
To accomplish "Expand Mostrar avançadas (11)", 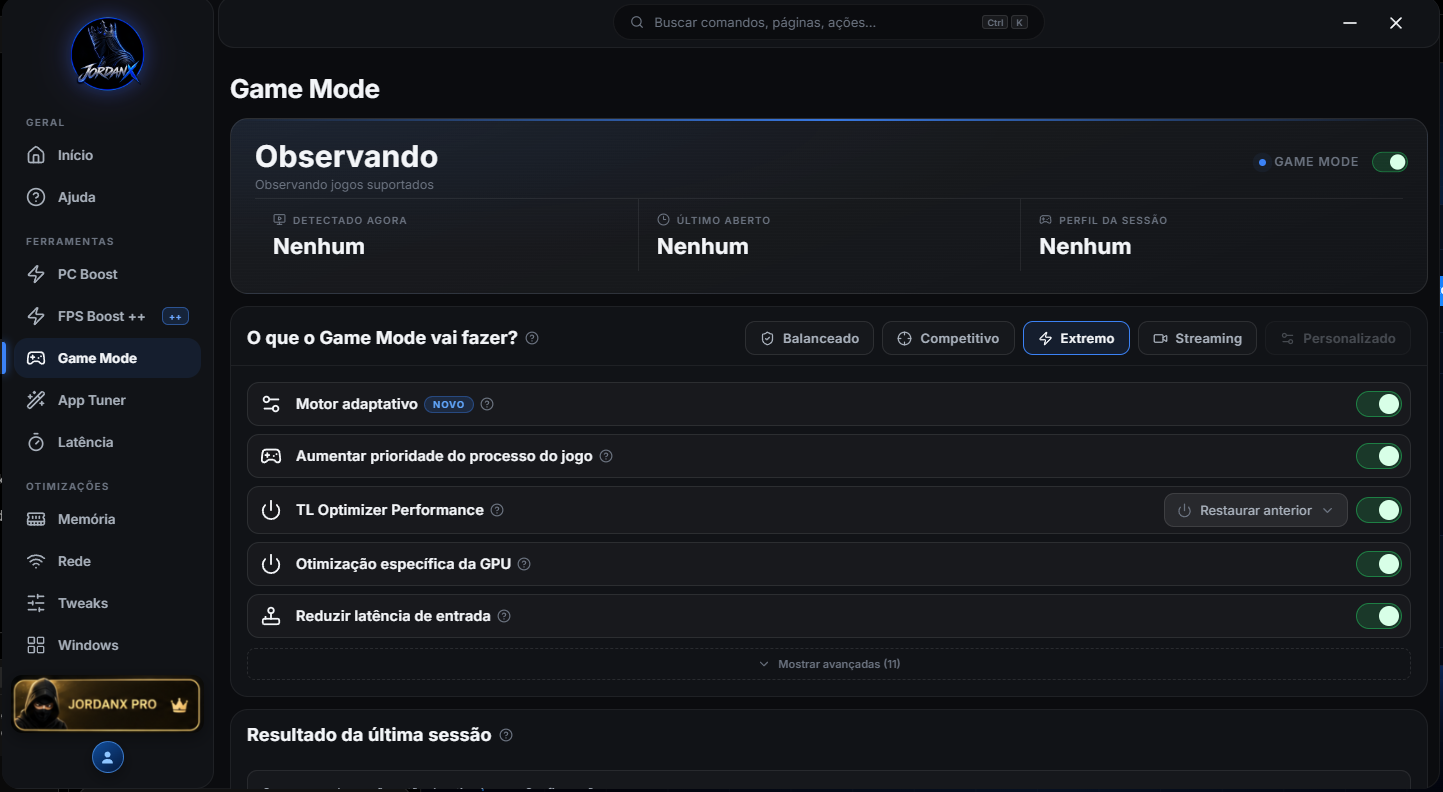I will tap(829, 664).
